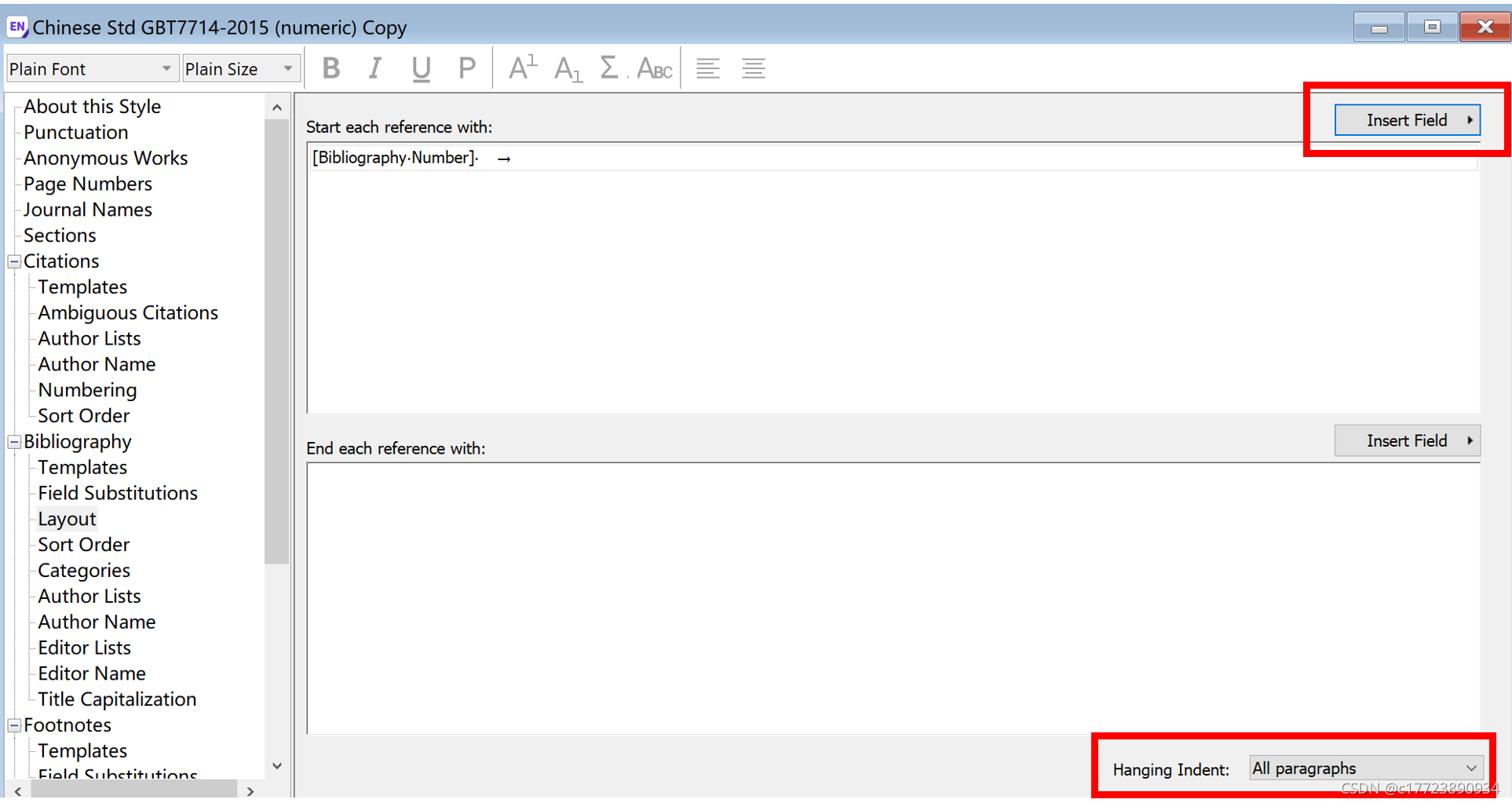This screenshot has width=1512, height=803.
Task: Select Footnotes Templates
Action: click(x=82, y=751)
